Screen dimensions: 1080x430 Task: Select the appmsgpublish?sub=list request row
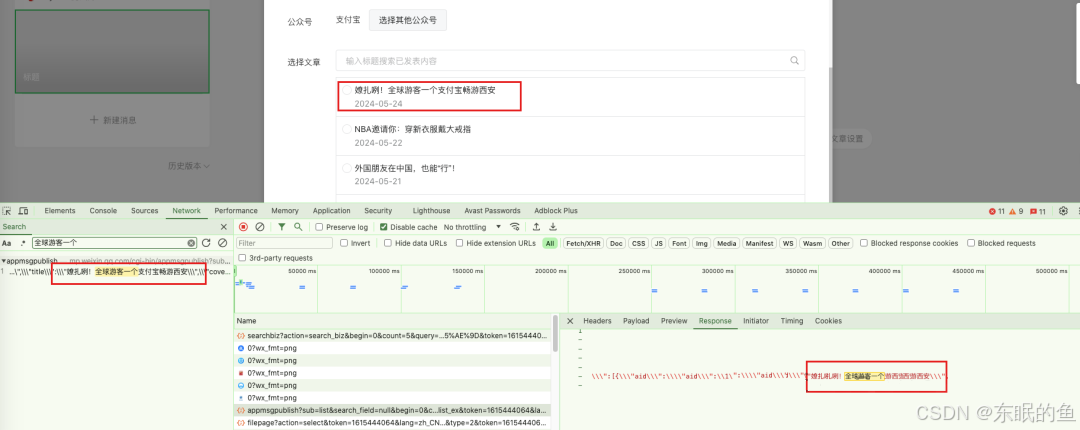click(x=393, y=410)
